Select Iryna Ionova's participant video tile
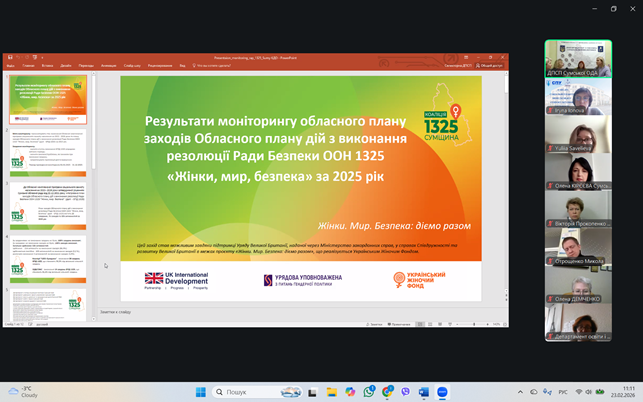 tap(577, 96)
